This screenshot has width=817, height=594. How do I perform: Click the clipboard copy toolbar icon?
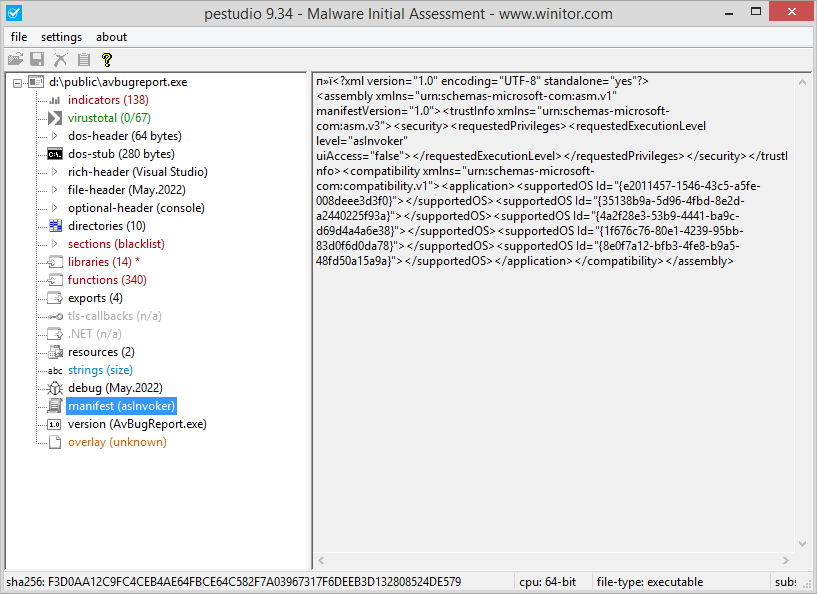click(x=83, y=59)
